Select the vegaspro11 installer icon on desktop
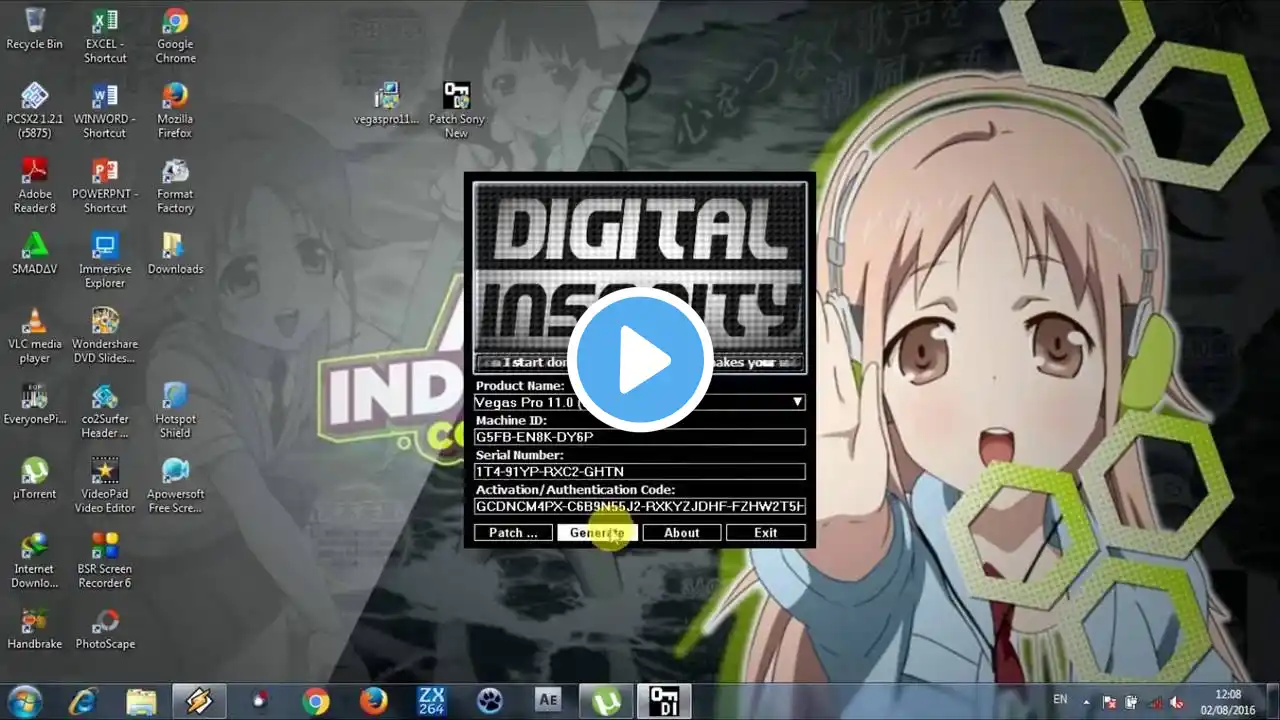The height and width of the screenshot is (720, 1280). [x=386, y=103]
